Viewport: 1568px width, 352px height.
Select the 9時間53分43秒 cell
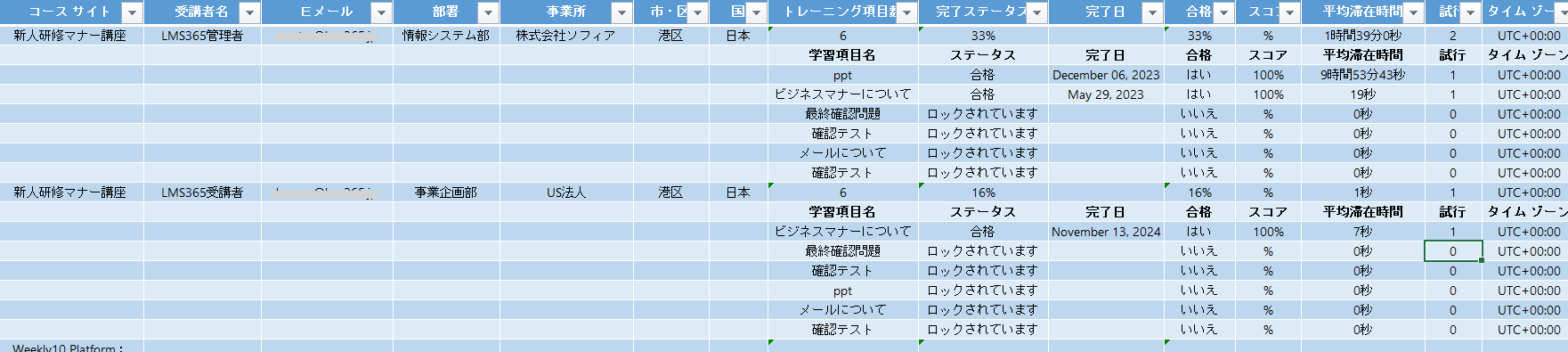coord(1363,75)
